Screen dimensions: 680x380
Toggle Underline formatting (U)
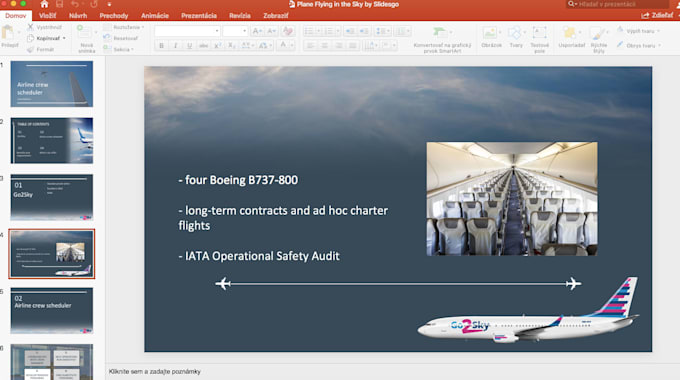click(190, 46)
